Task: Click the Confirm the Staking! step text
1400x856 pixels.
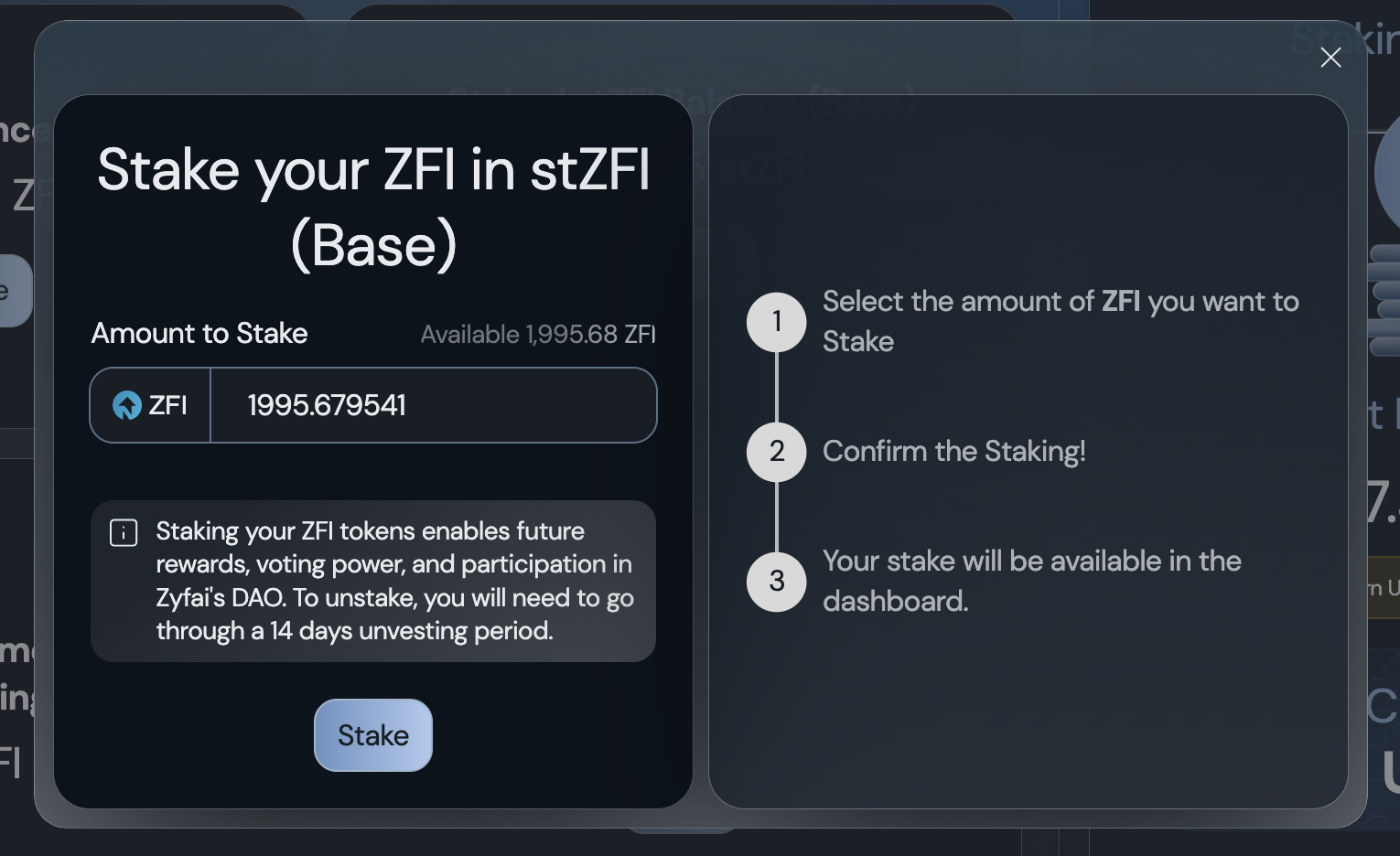Action: pos(953,452)
